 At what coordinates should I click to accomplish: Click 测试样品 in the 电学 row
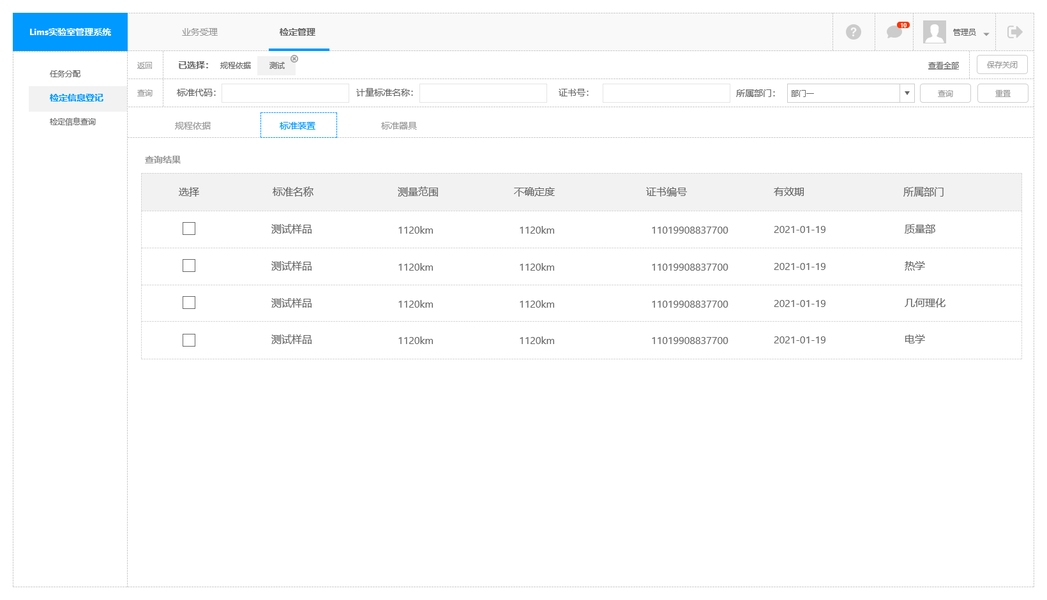tap(291, 340)
